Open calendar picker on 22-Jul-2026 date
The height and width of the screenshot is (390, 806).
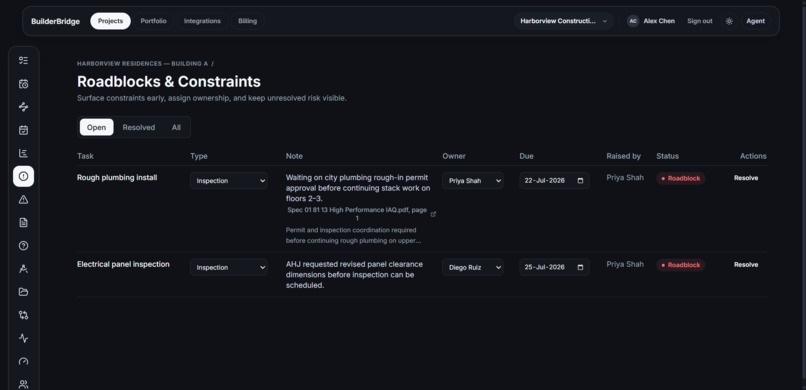click(580, 181)
